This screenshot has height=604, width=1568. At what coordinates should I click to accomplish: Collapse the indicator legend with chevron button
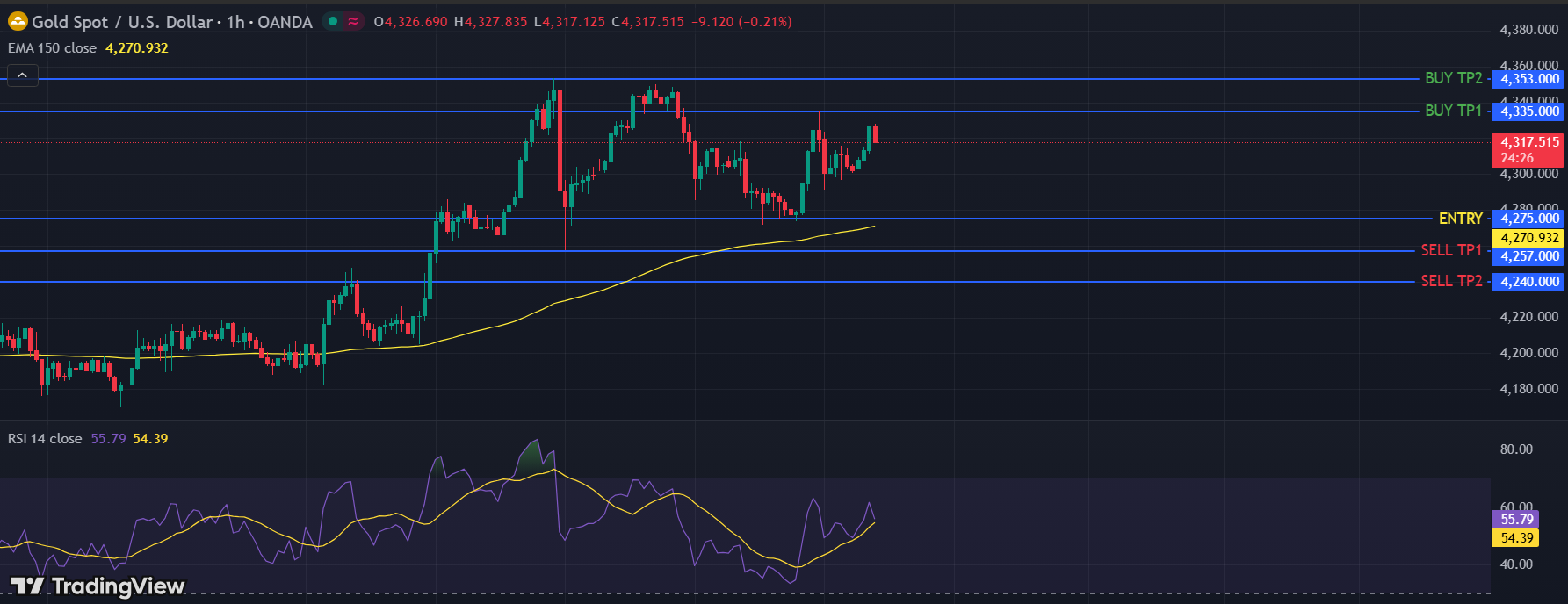(23, 75)
